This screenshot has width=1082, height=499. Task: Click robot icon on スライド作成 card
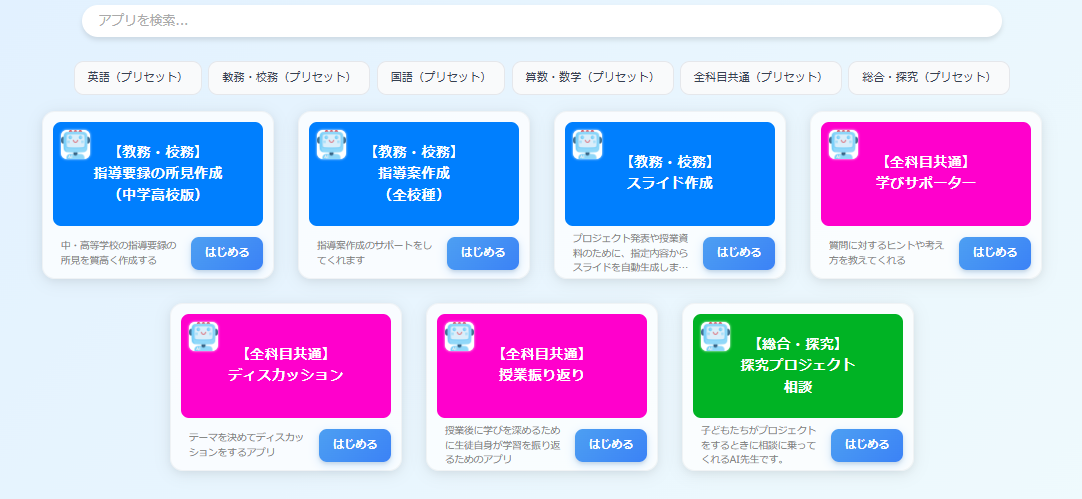coord(587,145)
